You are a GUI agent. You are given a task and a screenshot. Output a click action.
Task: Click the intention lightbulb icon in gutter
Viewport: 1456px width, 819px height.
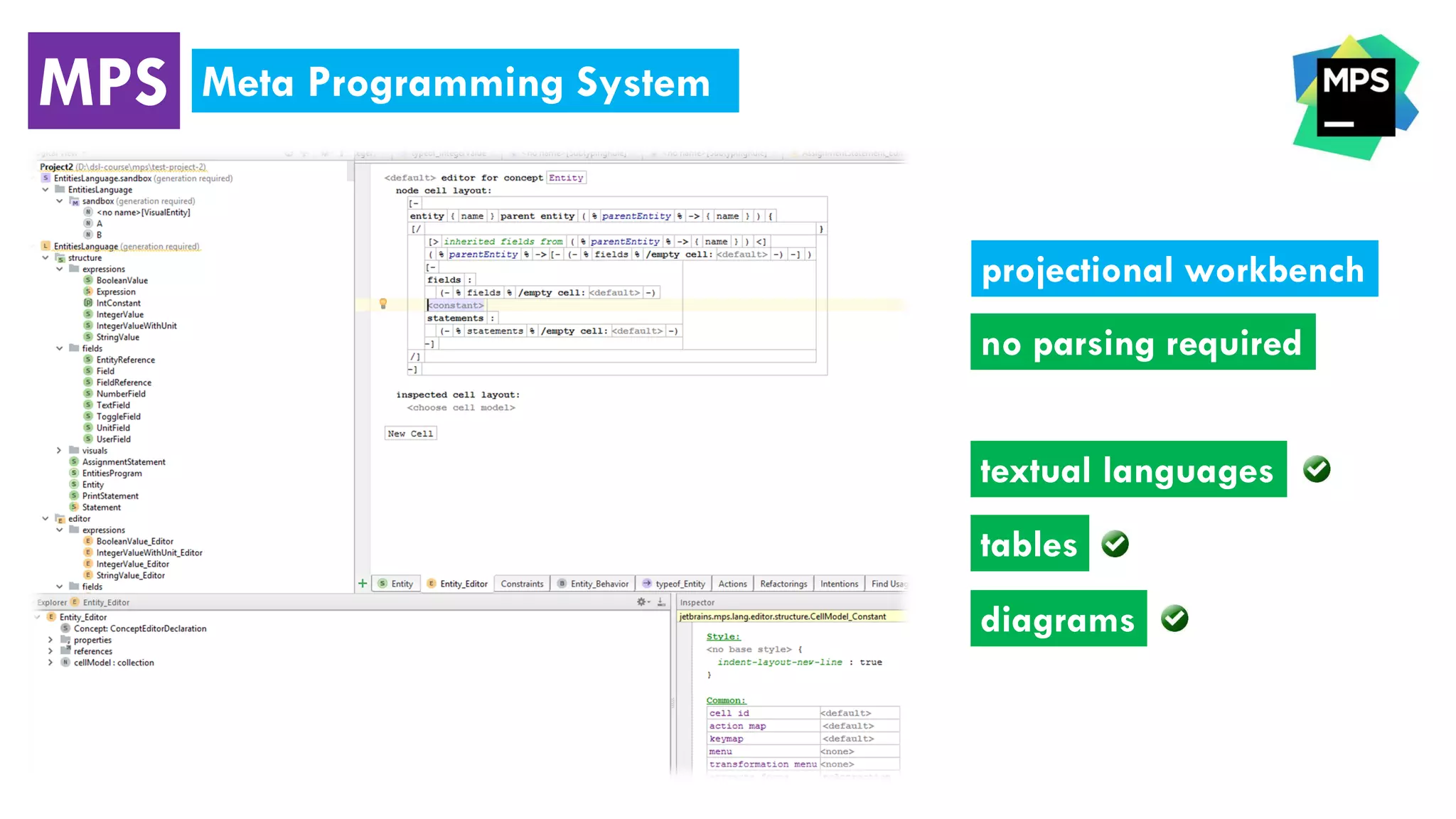click(383, 304)
